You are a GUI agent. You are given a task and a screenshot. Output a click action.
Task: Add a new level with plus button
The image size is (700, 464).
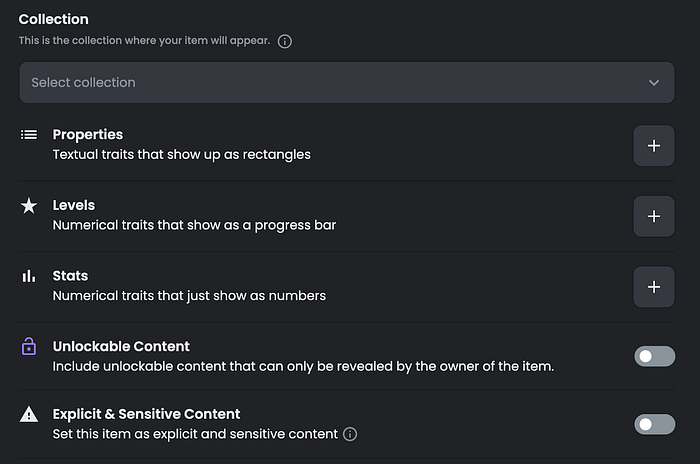(x=654, y=216)
